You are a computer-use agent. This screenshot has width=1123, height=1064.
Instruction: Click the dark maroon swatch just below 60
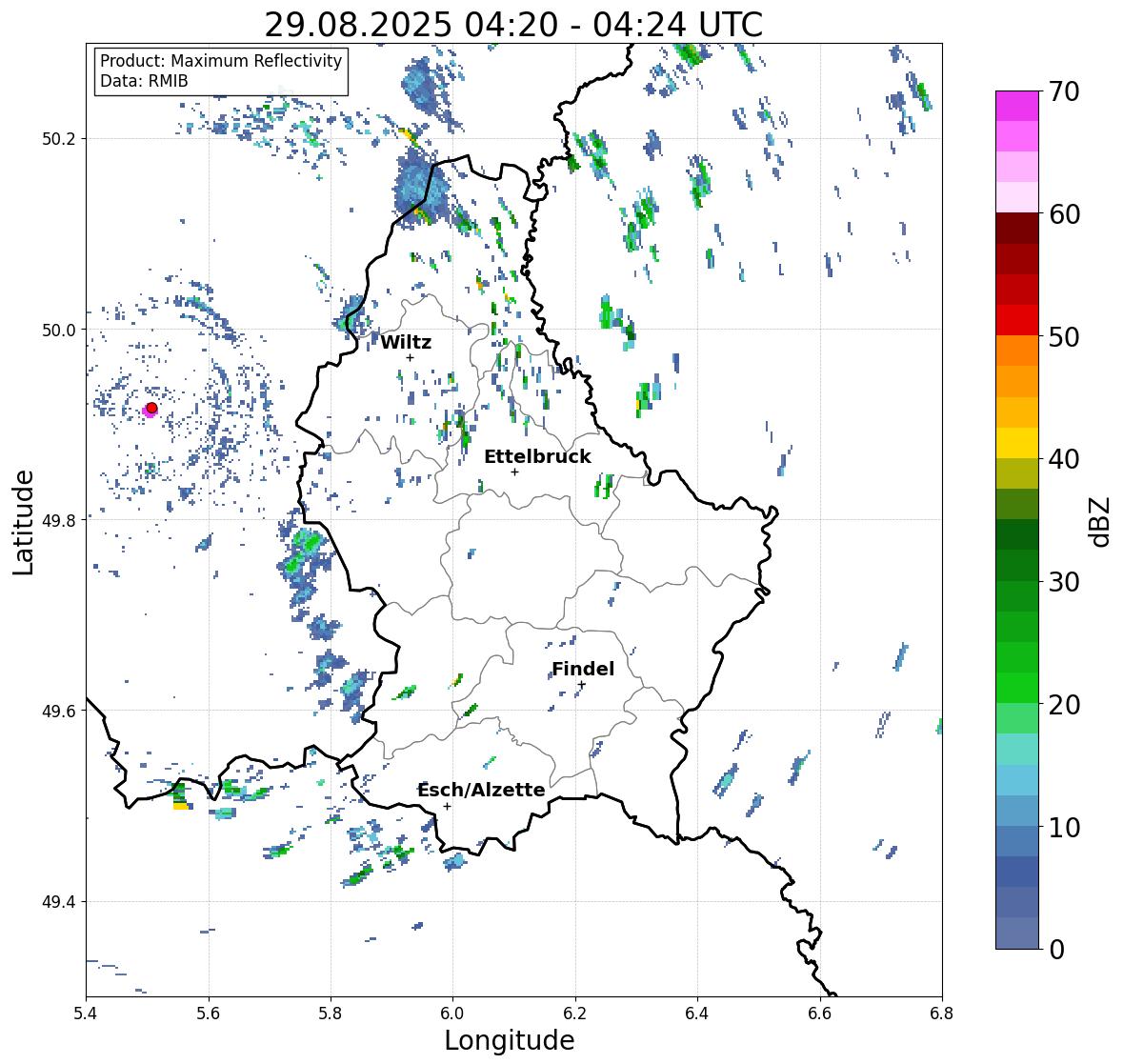1017,229
